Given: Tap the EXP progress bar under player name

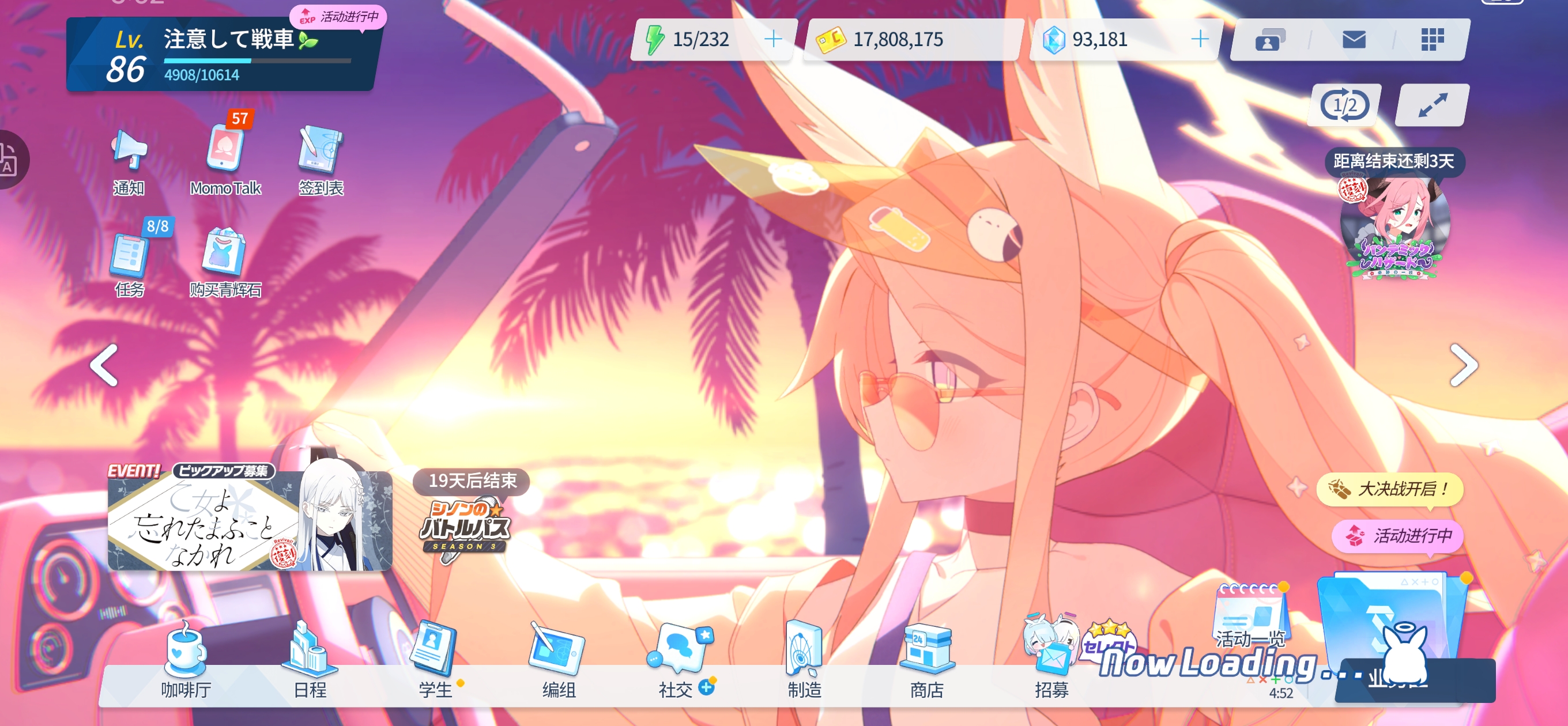Looking at the screenshot, I should click(258, 61).
